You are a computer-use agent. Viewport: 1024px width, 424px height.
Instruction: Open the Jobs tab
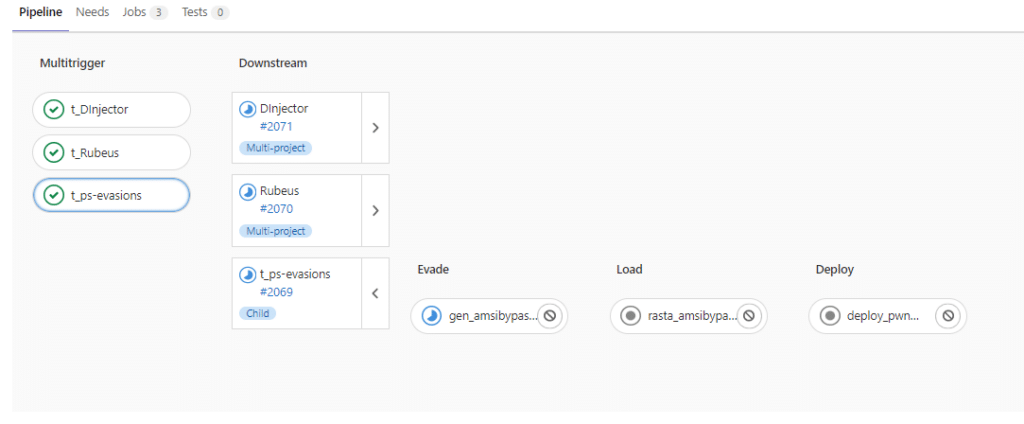[x=144, y=13]
